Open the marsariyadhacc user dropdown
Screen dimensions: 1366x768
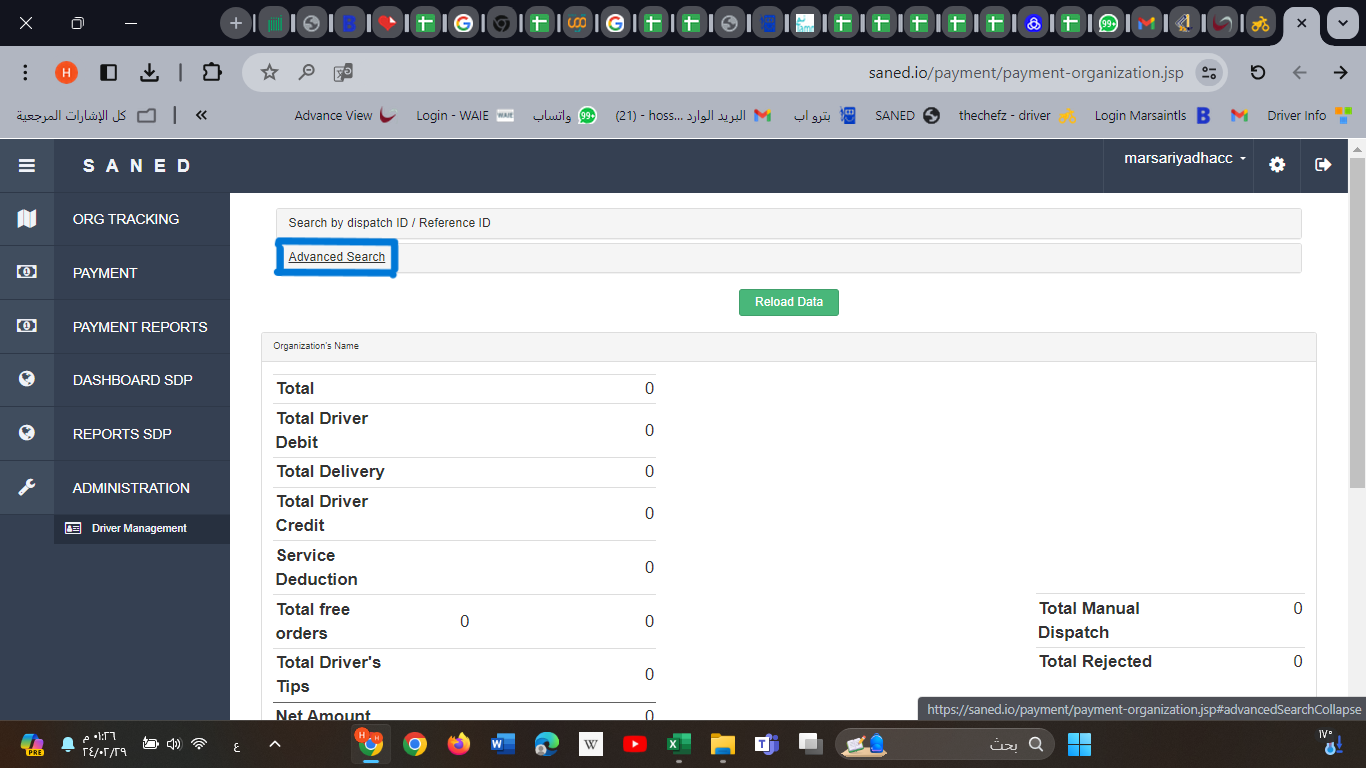click(1185, 159)
